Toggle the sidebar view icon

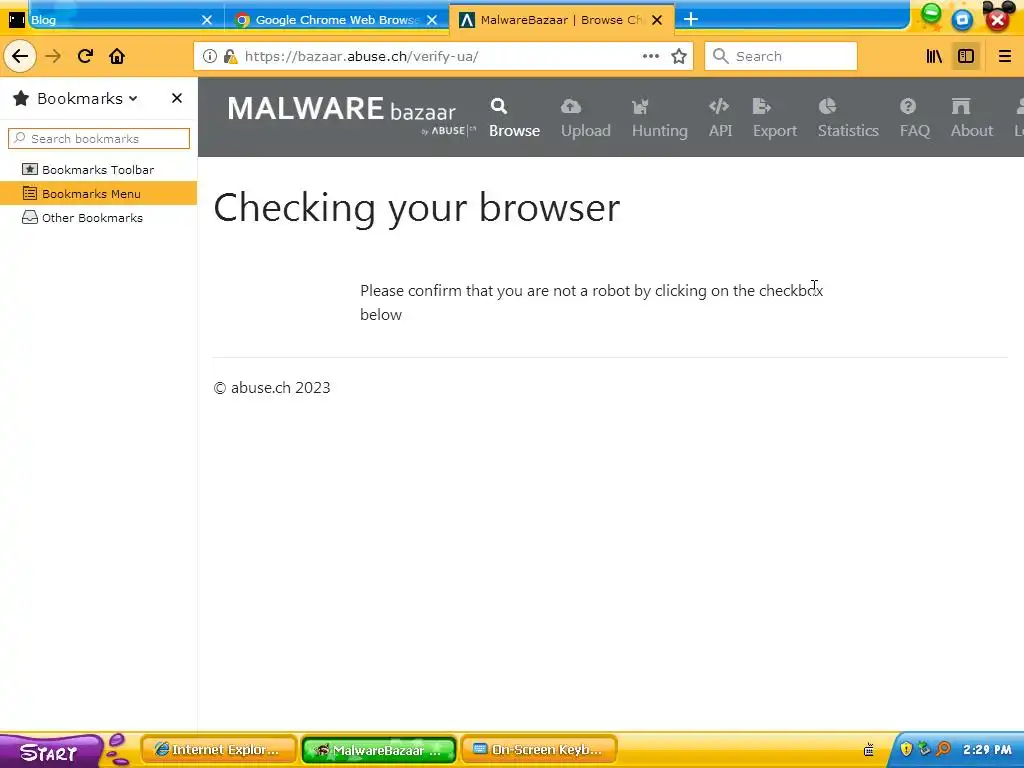pos(966,56)
